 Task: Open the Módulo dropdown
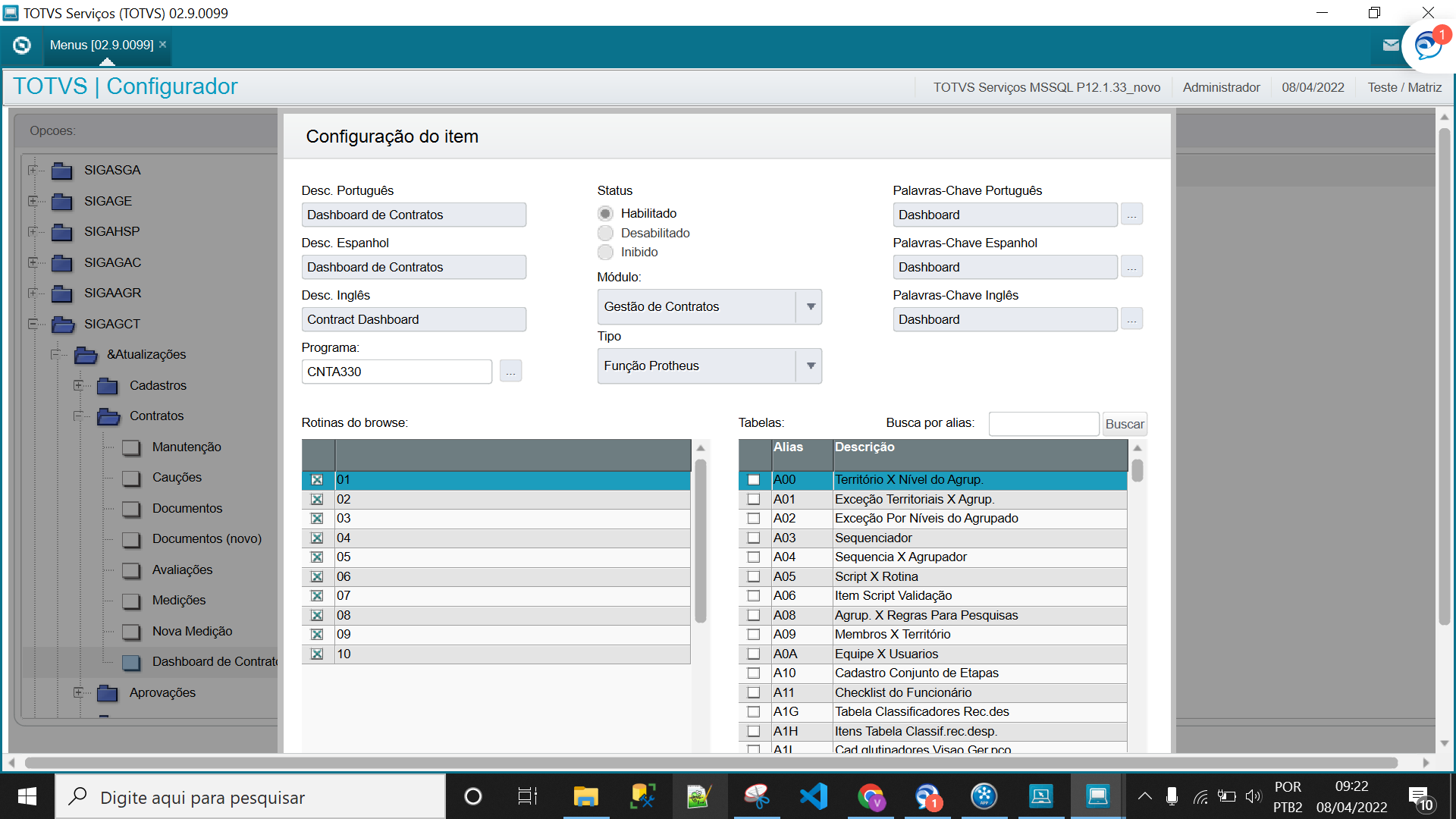pyautogui.click(x=811, y=307)
